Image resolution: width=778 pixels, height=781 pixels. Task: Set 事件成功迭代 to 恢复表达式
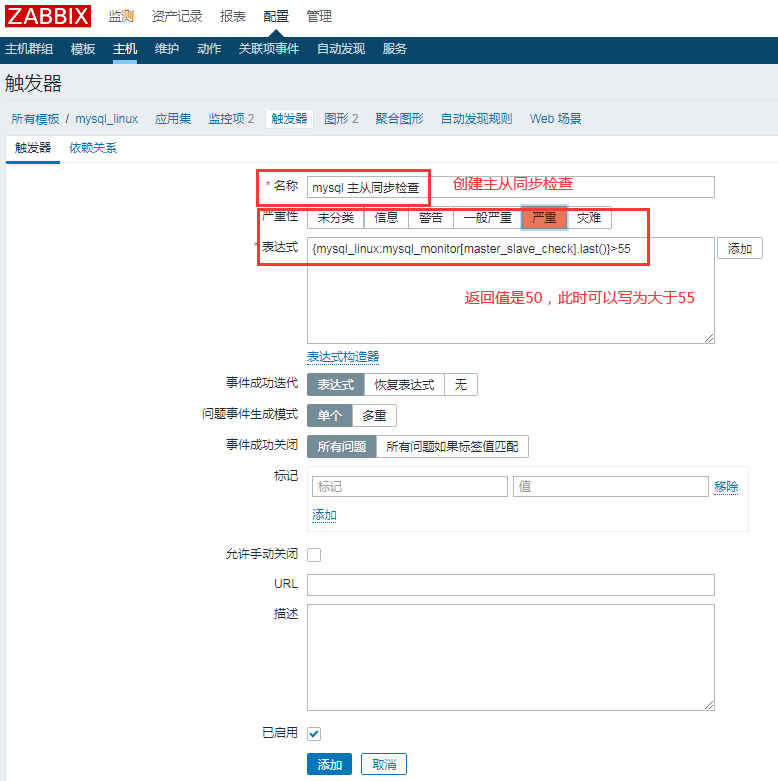[x=404, y=385]
